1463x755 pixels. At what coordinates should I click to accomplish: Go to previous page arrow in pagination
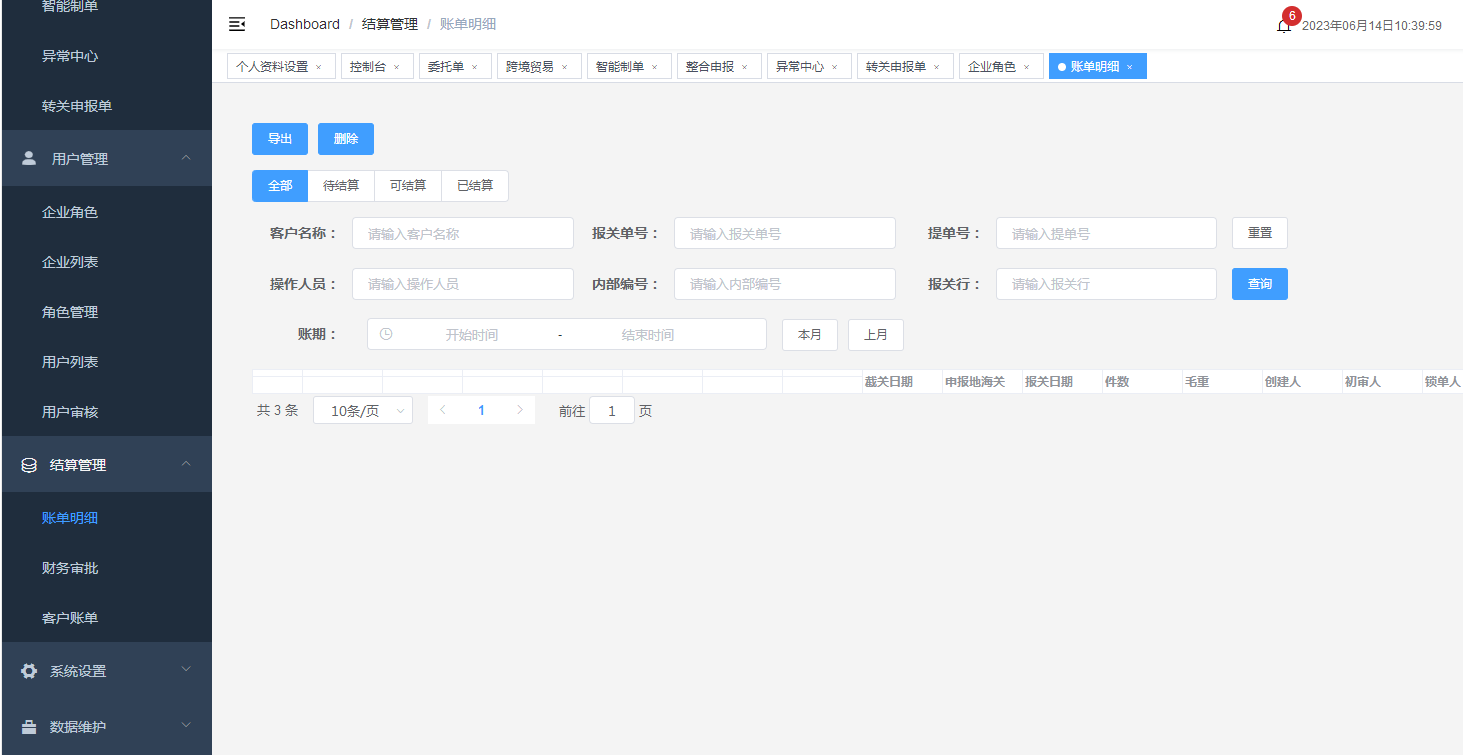tap(443, 410)
